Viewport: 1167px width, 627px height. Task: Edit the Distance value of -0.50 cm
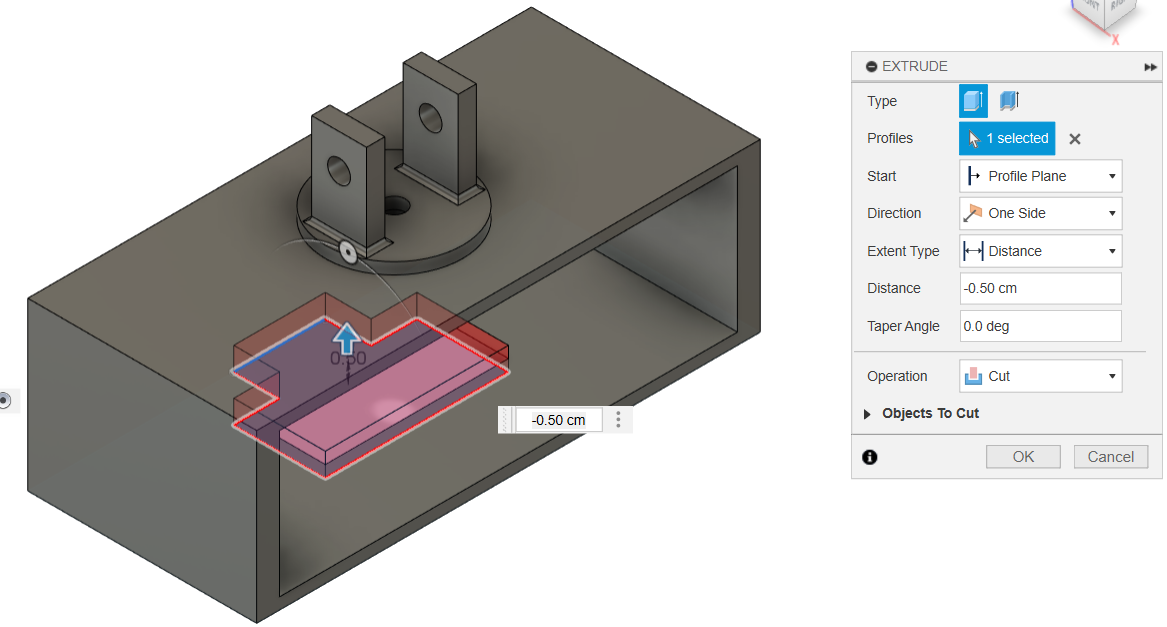point(1040,288)
